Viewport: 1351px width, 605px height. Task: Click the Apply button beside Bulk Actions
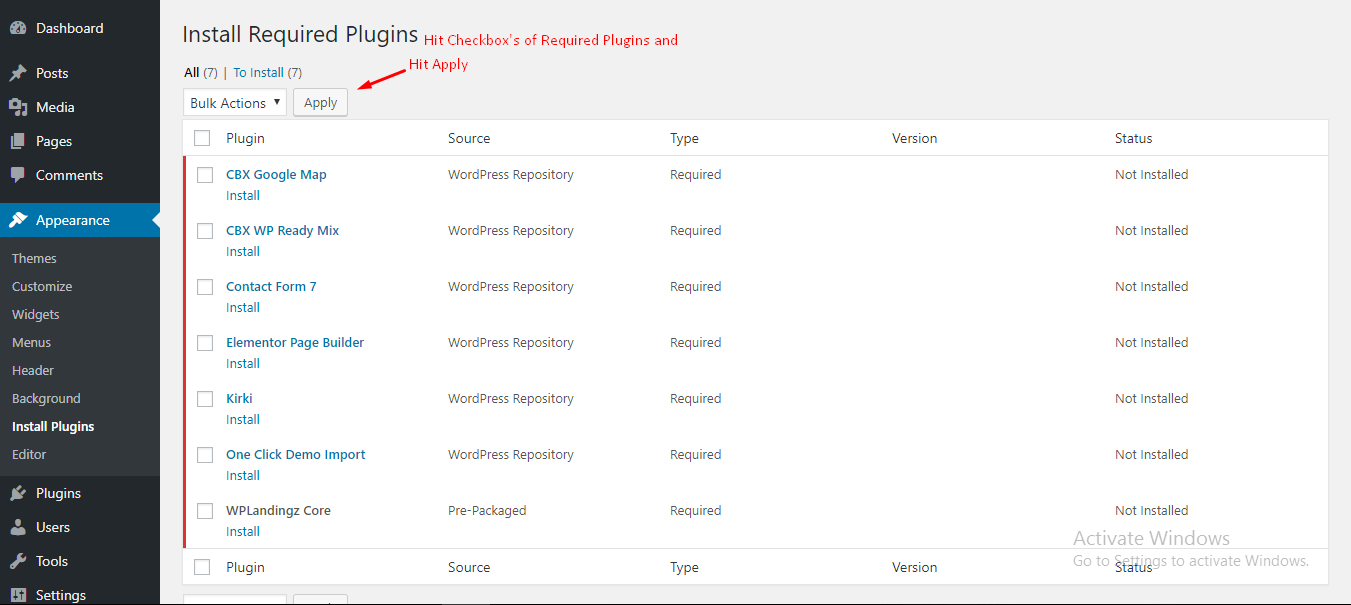(x=320, y=103)
